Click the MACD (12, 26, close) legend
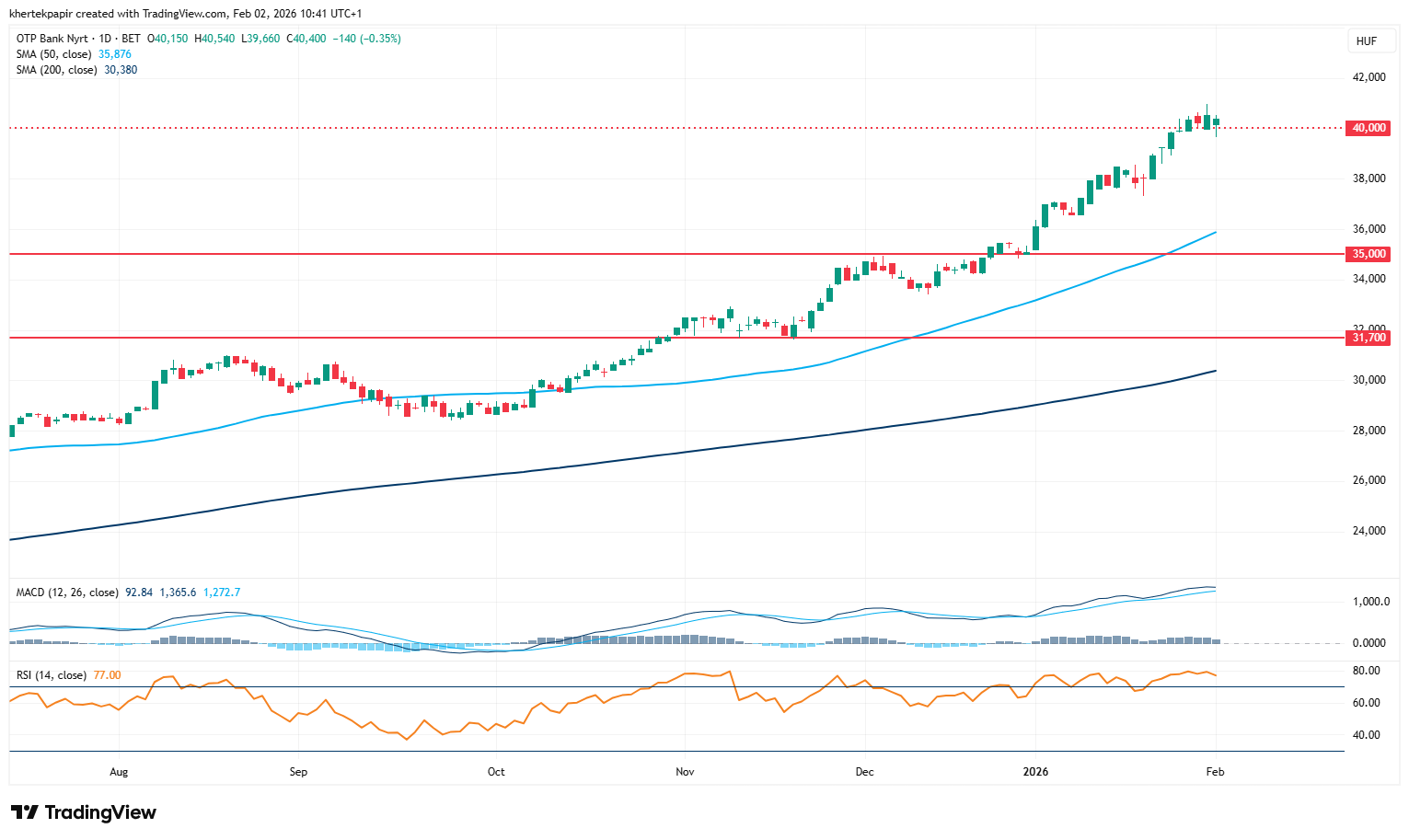Image resolution: width=1409 pixels, height=840 pixels. click(67, 593)
